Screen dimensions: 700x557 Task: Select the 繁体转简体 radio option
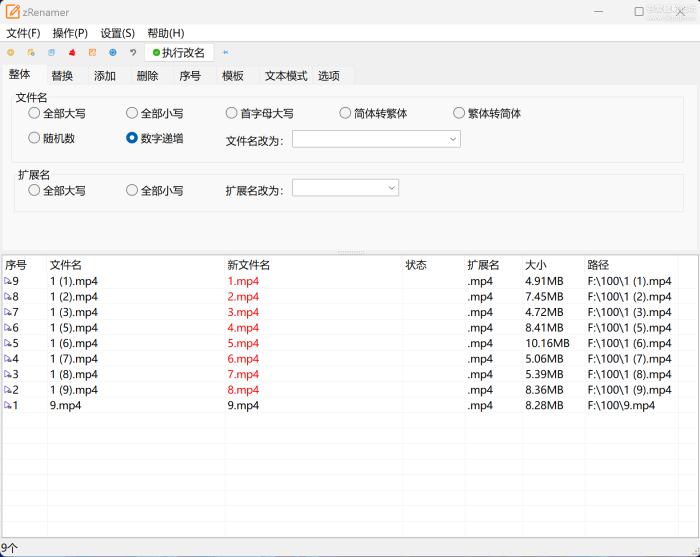coord(459,113)
